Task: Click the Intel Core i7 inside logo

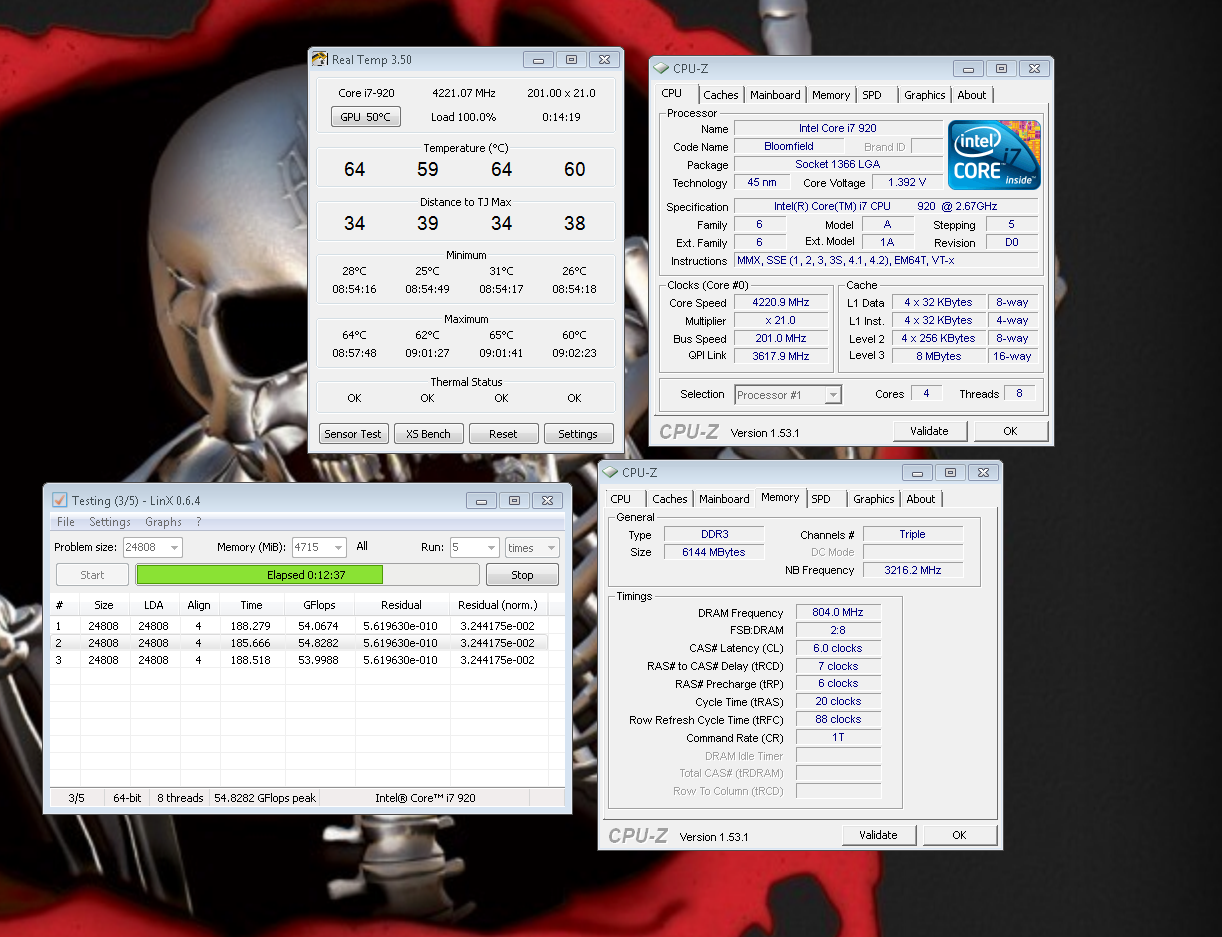Action: [995, 155]
